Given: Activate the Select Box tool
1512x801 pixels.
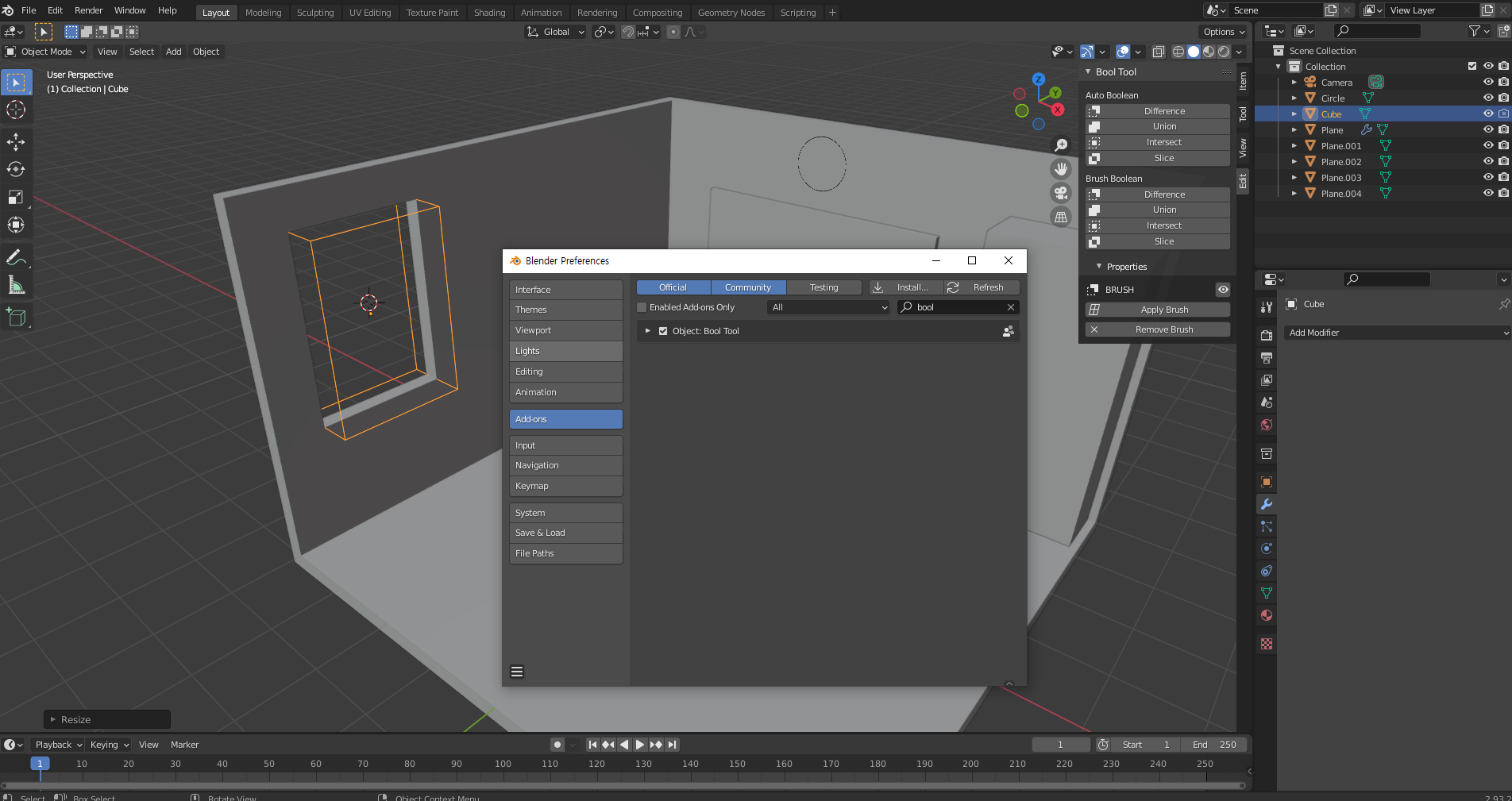Looking at the screenshot, I should 16,82.
